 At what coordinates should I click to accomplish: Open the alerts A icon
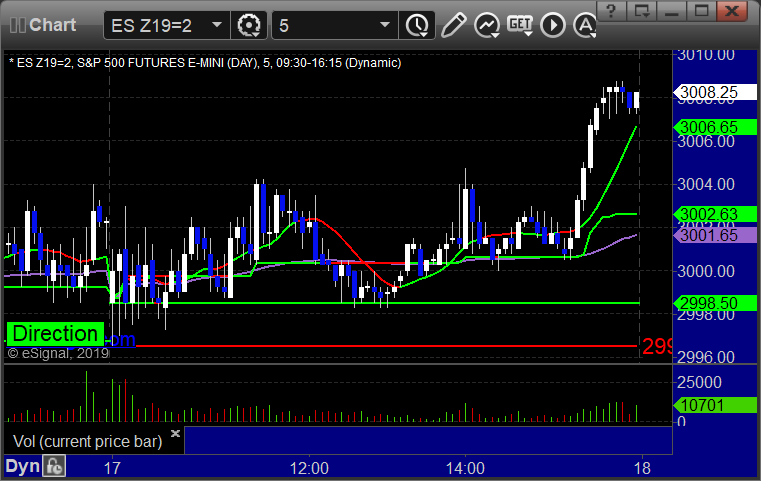pyautogui.click(x=585, y=25)
